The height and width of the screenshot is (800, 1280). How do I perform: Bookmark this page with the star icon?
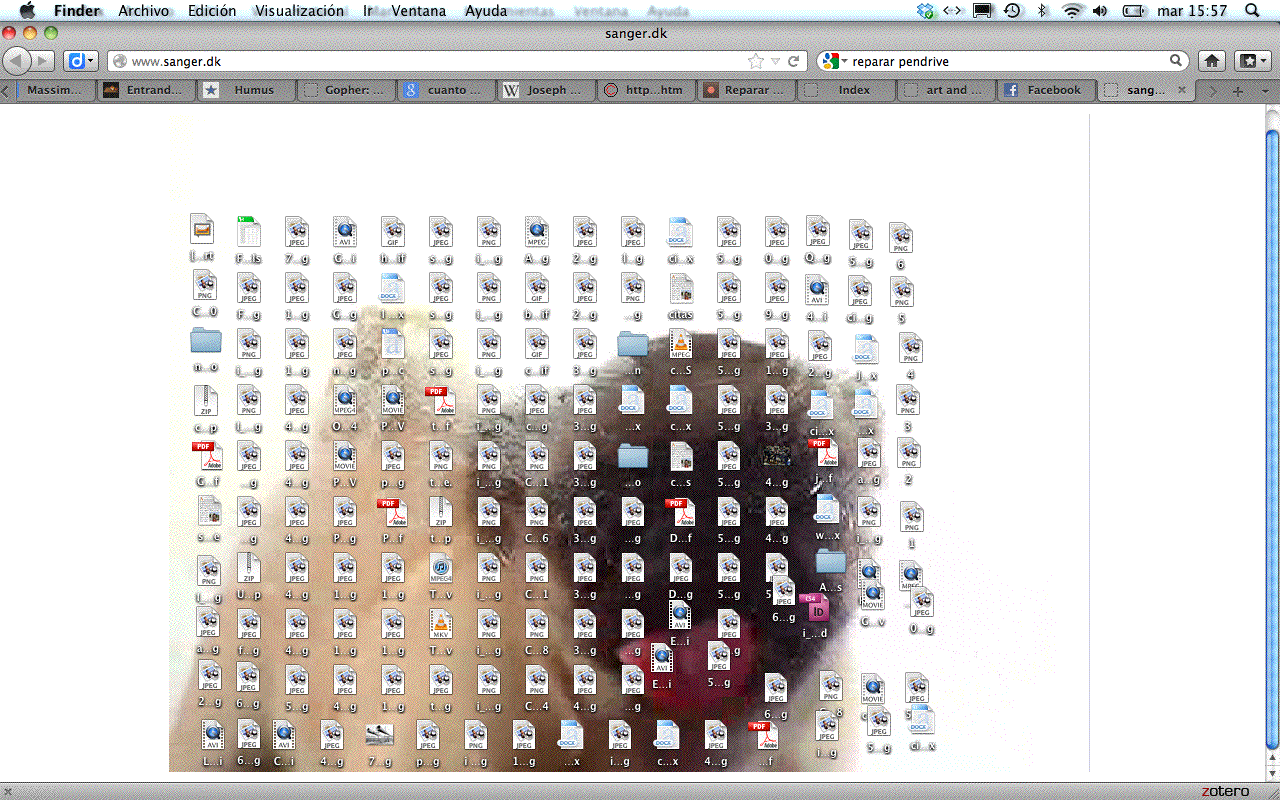coord(756,61)
